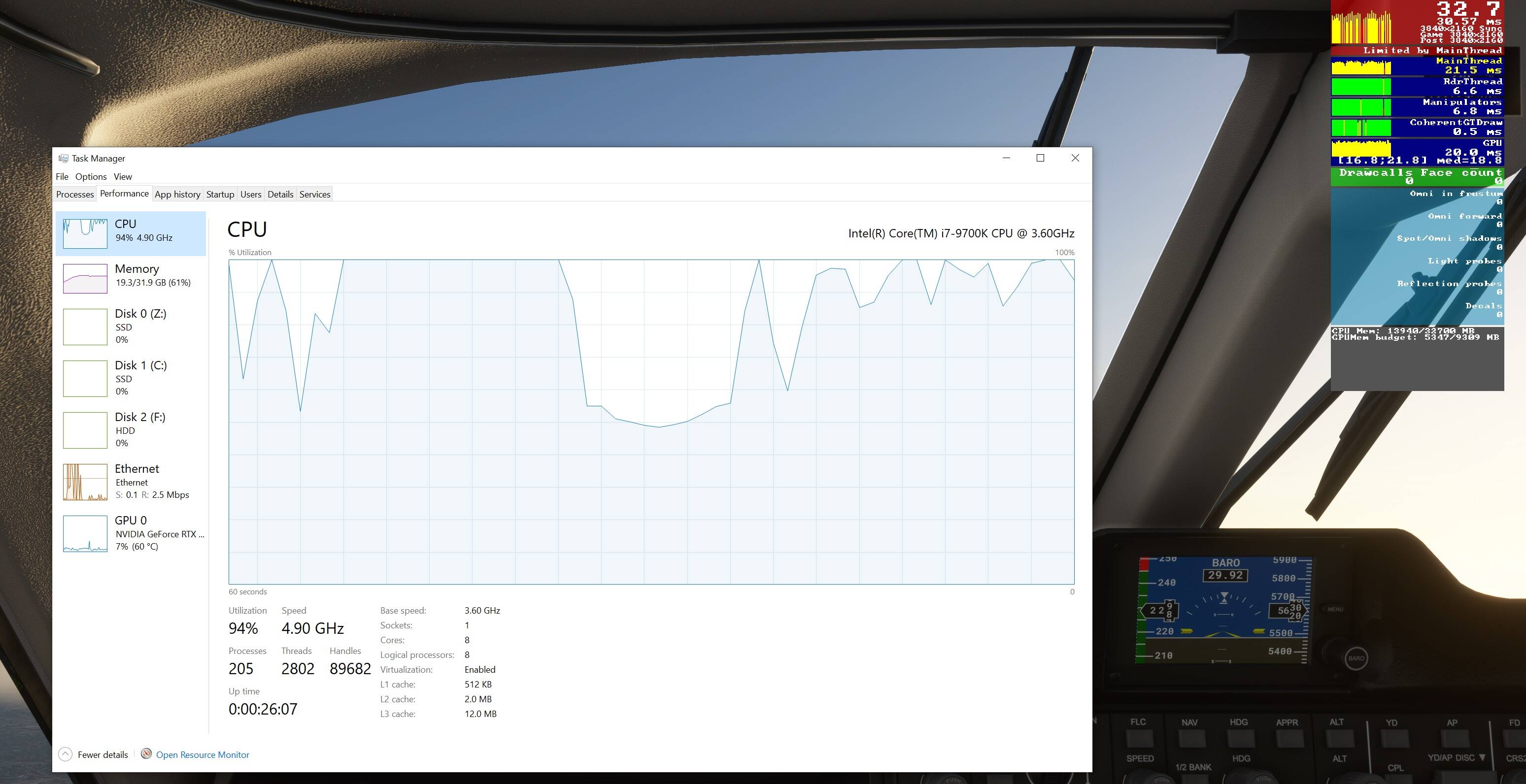This screenshot has width=1526, height=784.
Task: Switch to the Services tab
Action: (314, 194)
